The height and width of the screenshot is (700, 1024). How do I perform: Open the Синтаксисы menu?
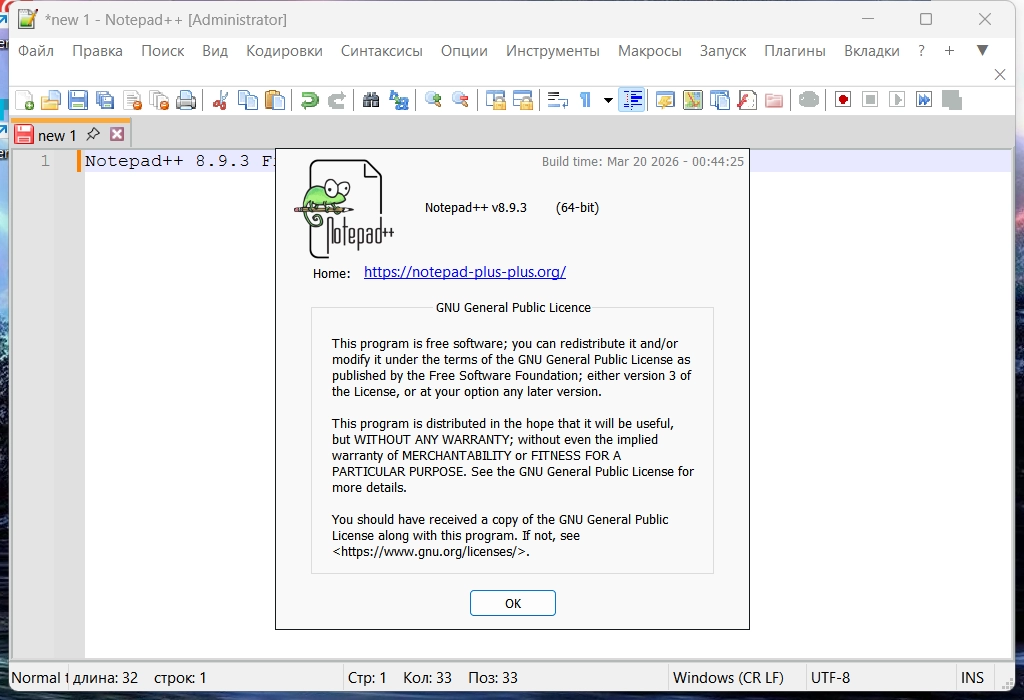[x=381, y=51]
